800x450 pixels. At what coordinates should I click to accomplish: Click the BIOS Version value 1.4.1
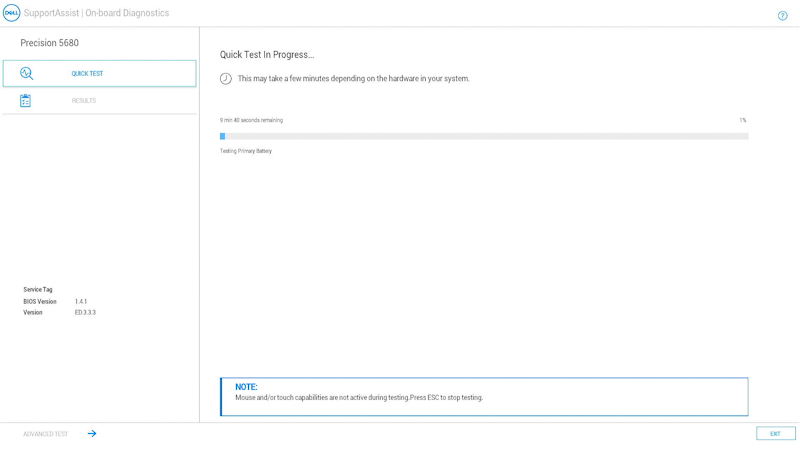click(x=81, y=301)
